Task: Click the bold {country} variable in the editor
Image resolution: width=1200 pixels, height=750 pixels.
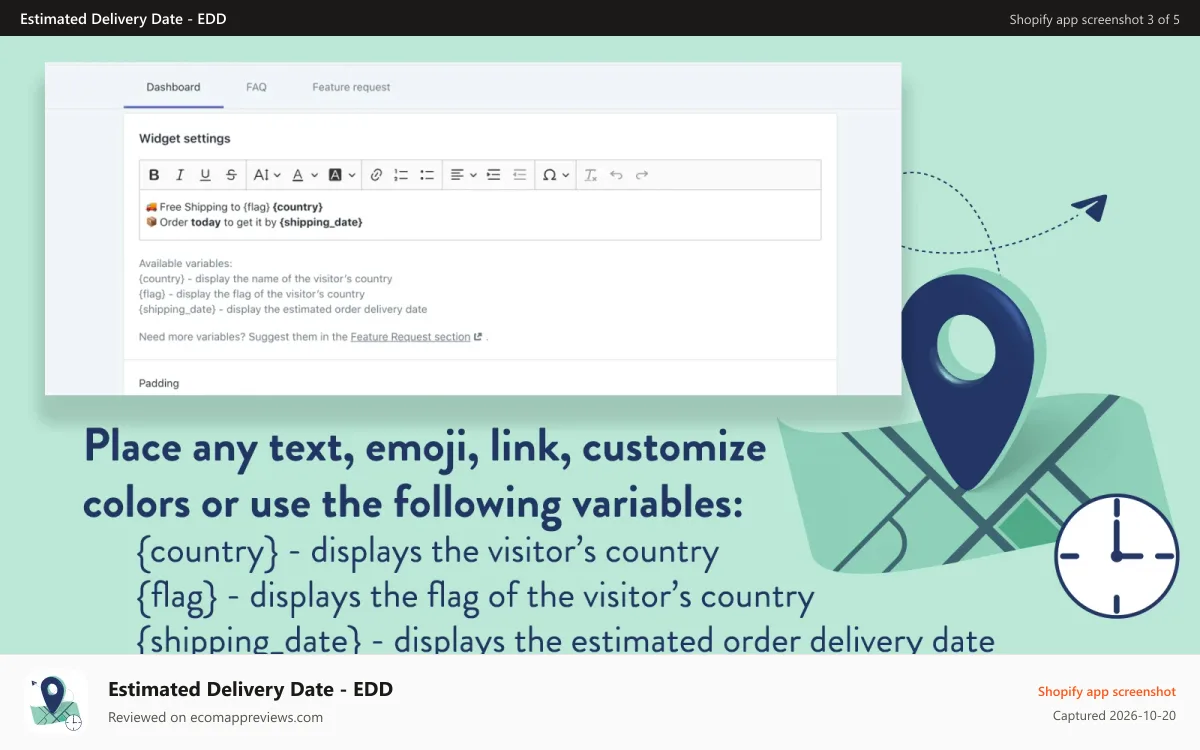Action: click(x=298, y=207)
